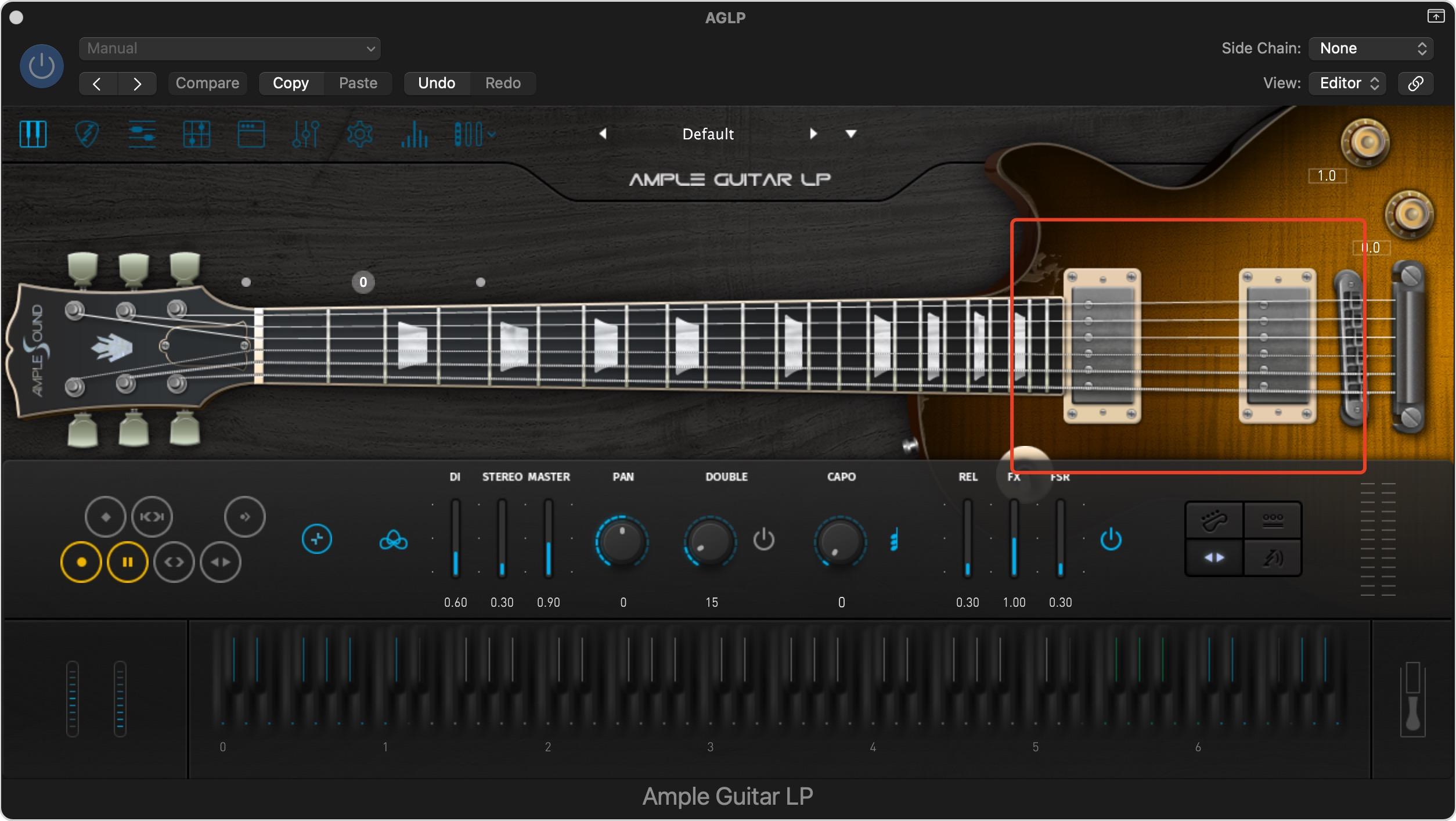Open the three-fader mixer icon
The width and height of the screenshot is (1456, 821).
305,134
